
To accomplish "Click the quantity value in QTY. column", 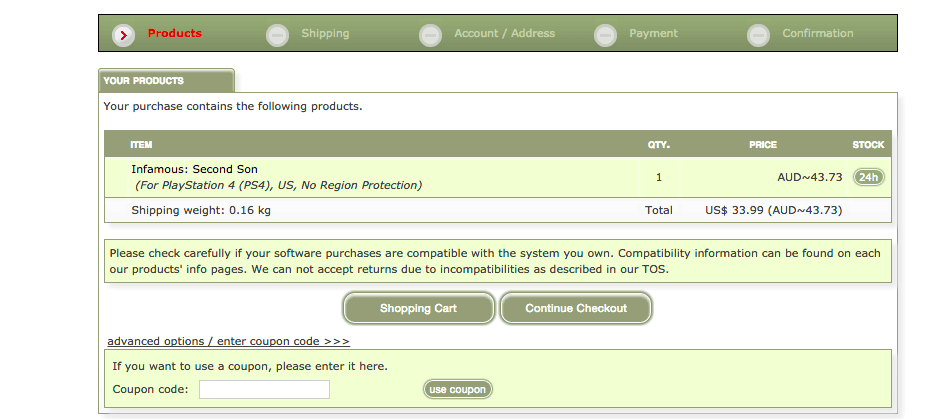I will (x=659, y=178).
